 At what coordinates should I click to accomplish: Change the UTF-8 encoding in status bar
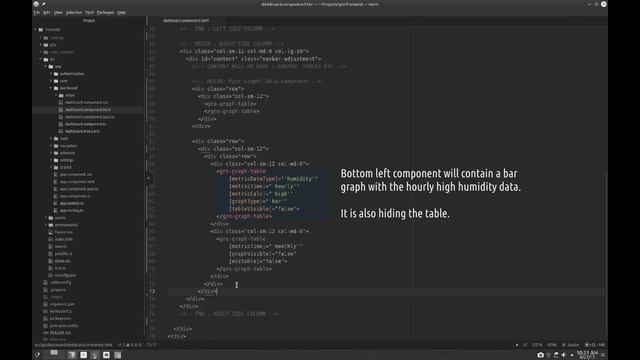coord(537,345)
